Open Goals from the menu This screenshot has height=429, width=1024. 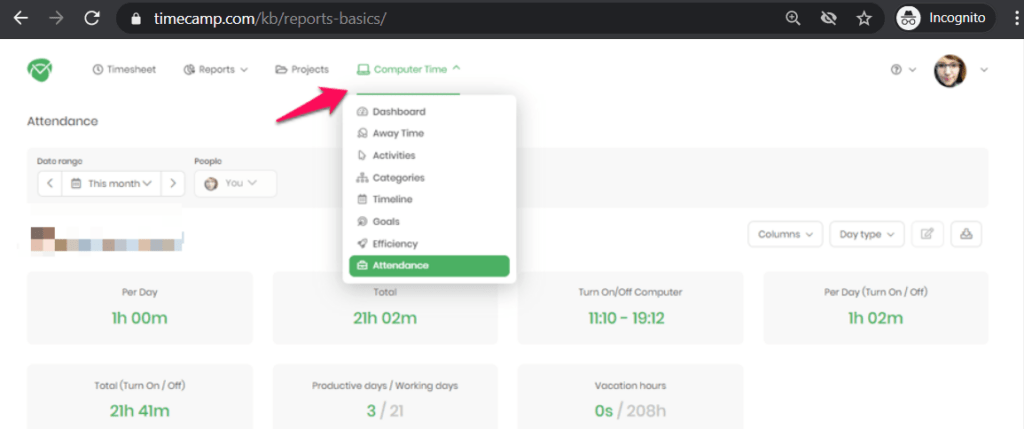[x=429, y=221]
